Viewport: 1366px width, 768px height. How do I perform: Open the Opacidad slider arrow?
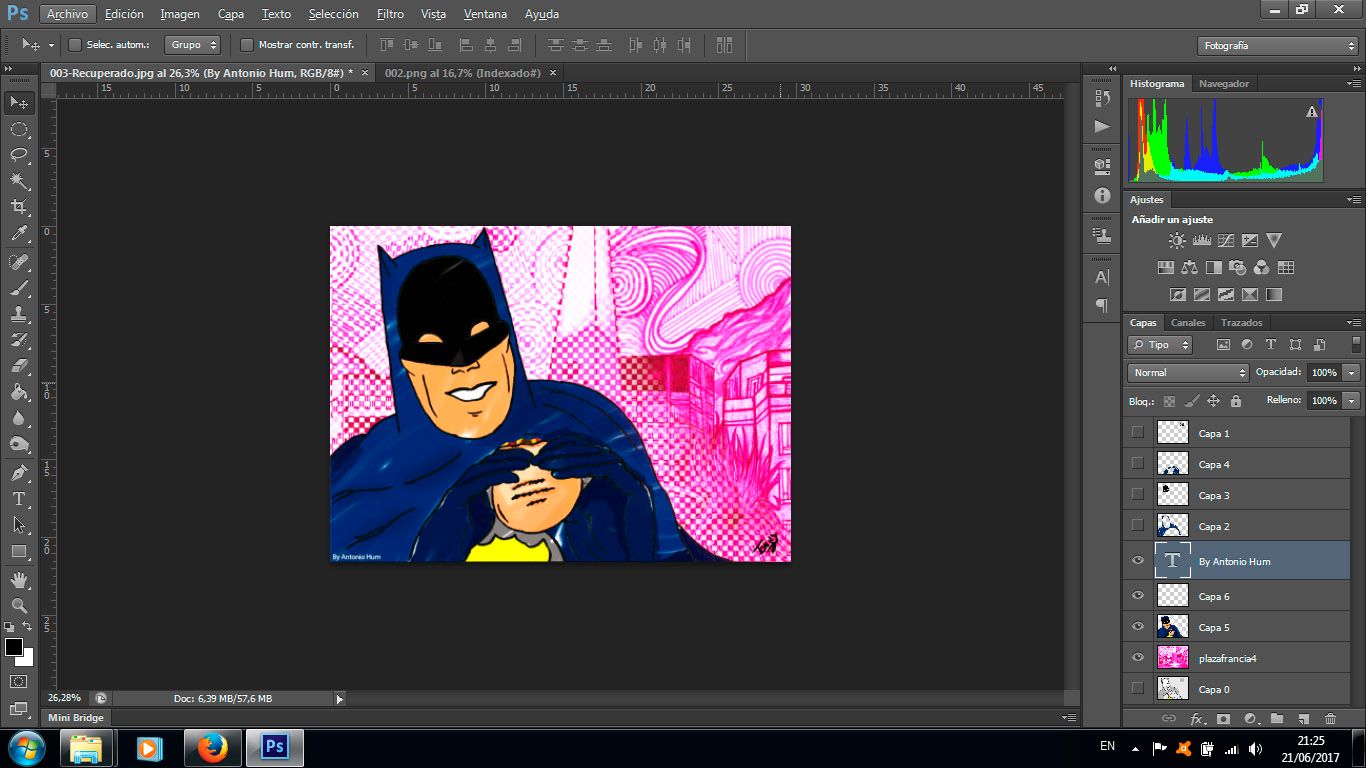pos(1351,372)
